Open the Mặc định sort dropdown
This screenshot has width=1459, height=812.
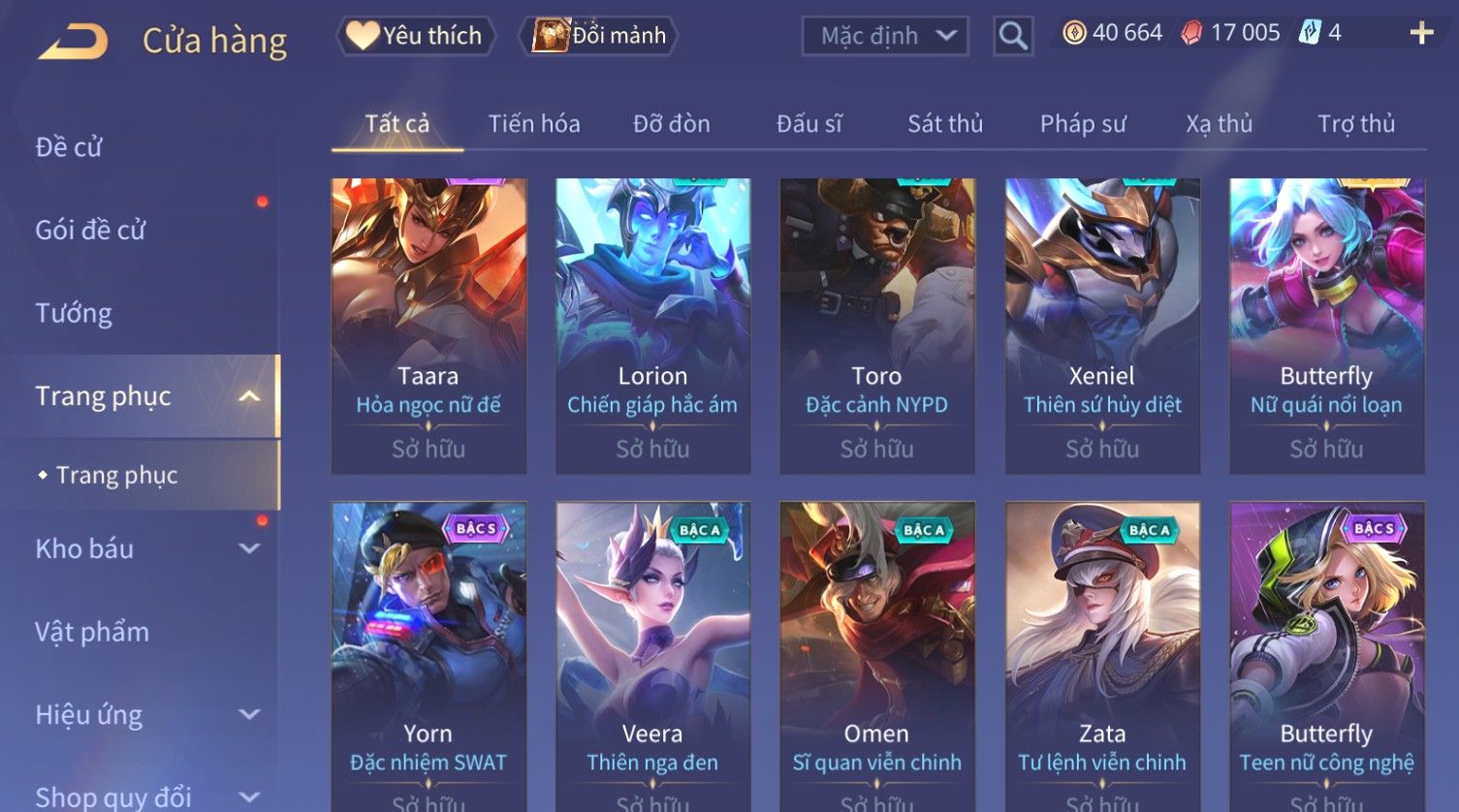coord(885,36)
